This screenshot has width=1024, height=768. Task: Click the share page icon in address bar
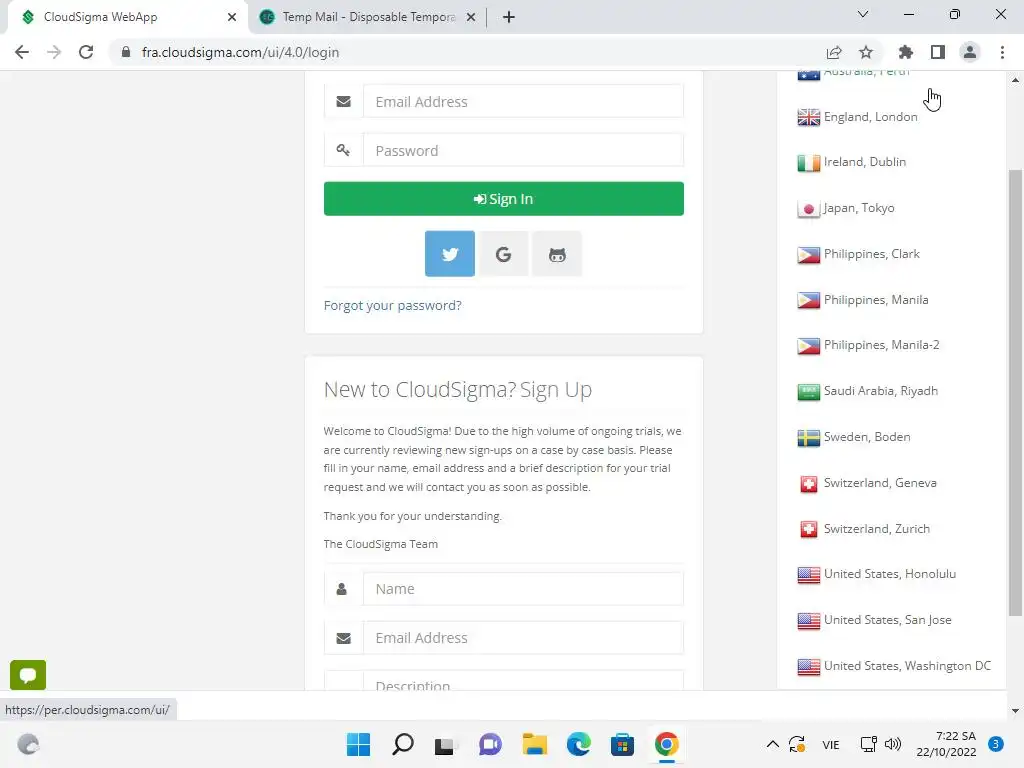point(834,52)
